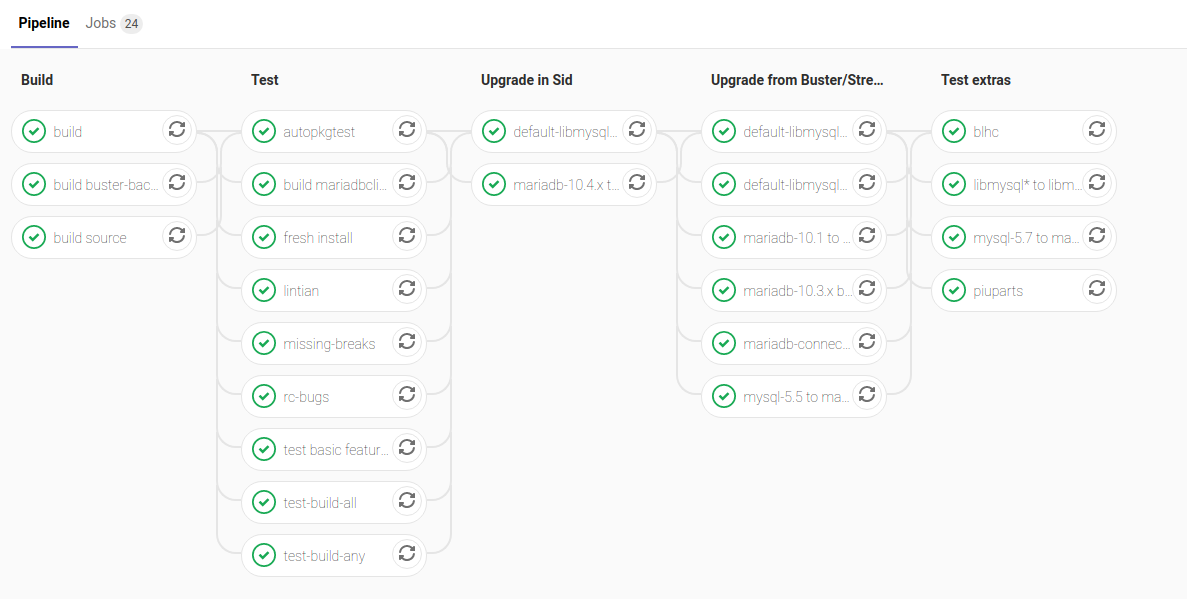Click passed status icon on fresh install

(264, 238)
